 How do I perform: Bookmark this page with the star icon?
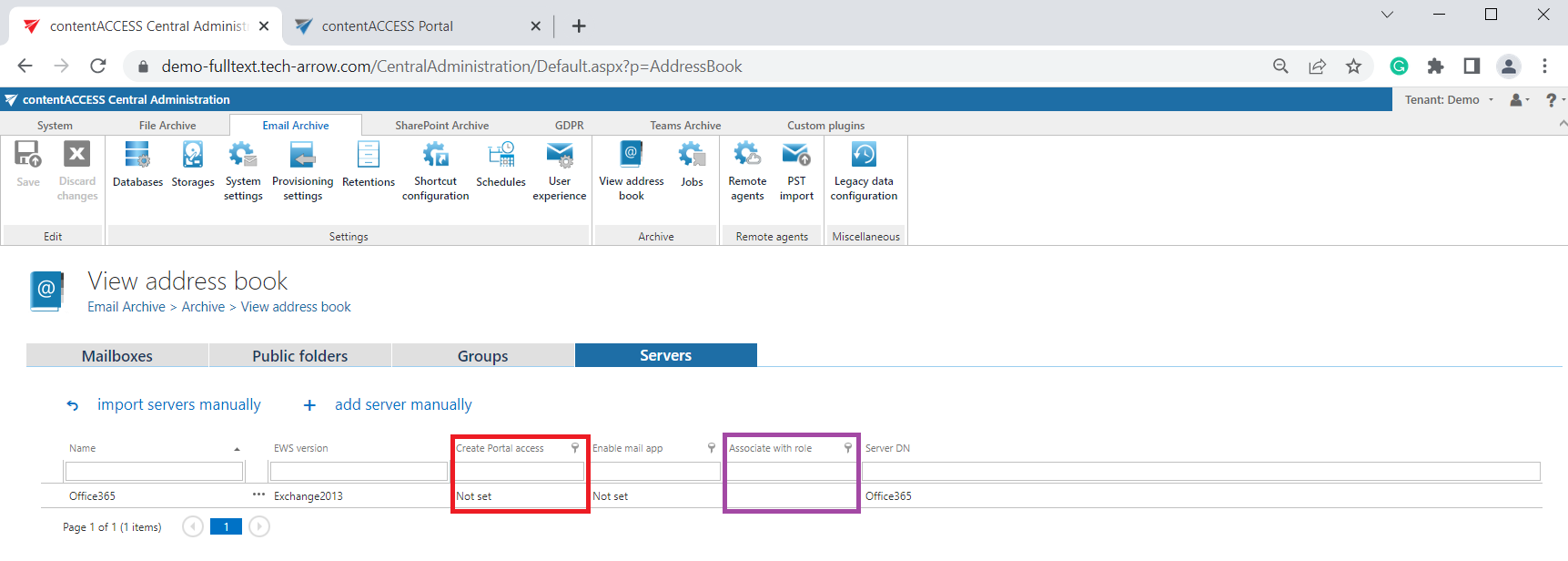pos(1354,66)
